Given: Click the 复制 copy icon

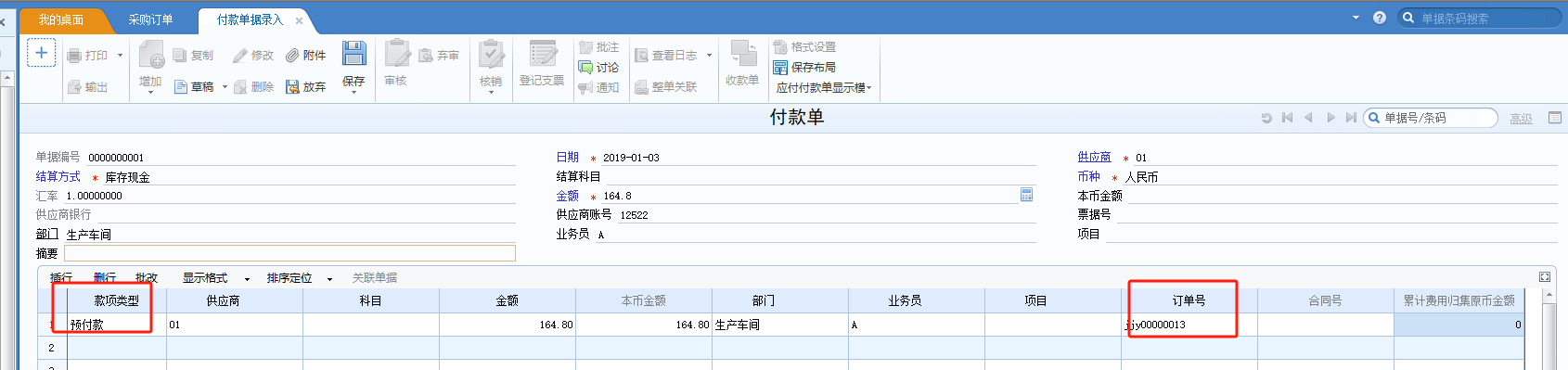Looking at the screenshot, I should coord(180,56).
